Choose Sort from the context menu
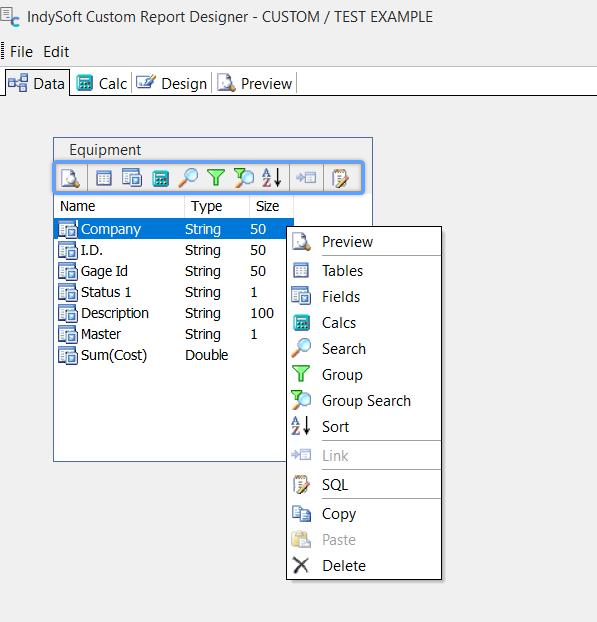This screenshot has width=597, height=622. click(x=364, y=427)
